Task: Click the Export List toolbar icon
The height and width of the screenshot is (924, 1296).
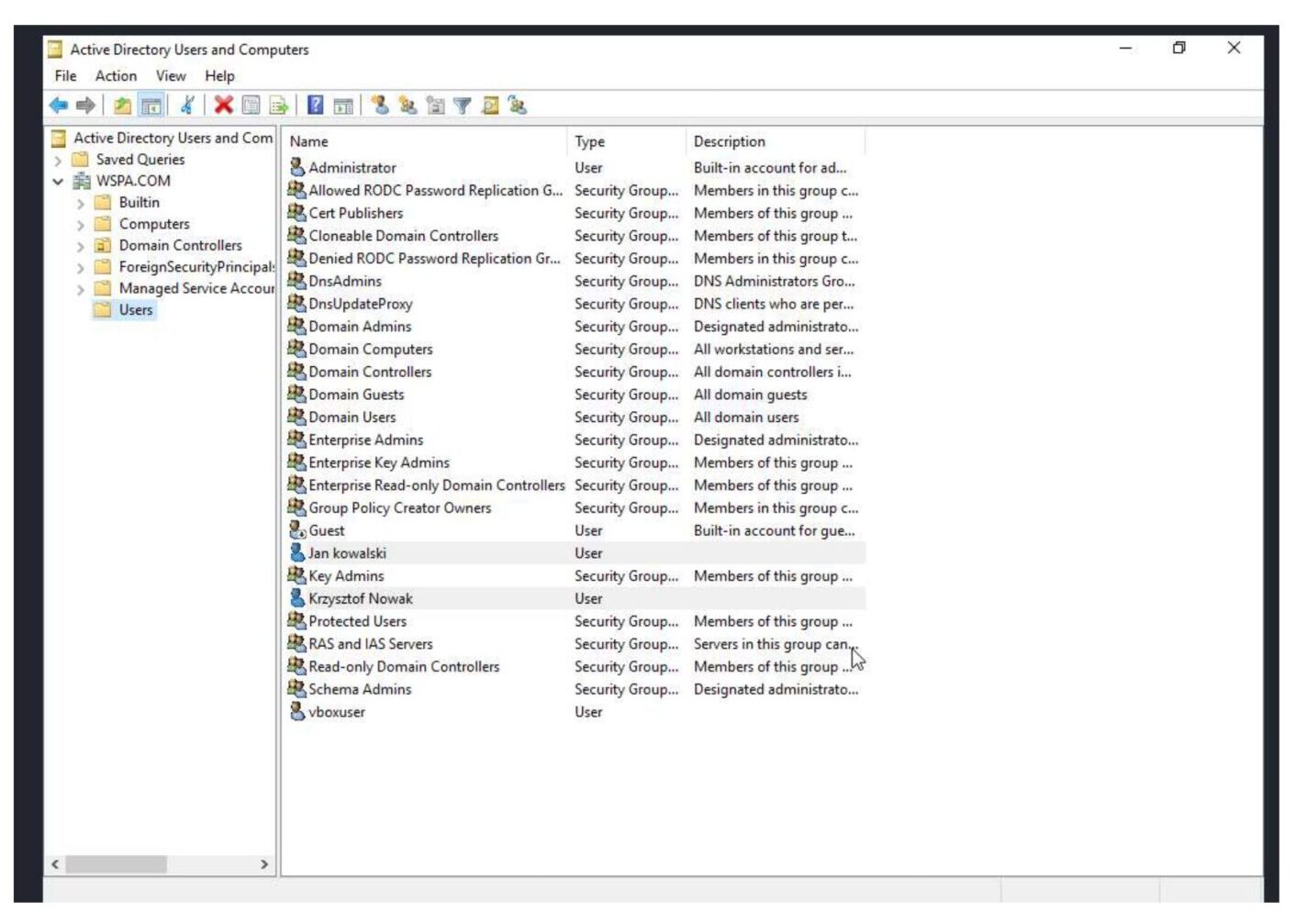Action: [278, 106]
